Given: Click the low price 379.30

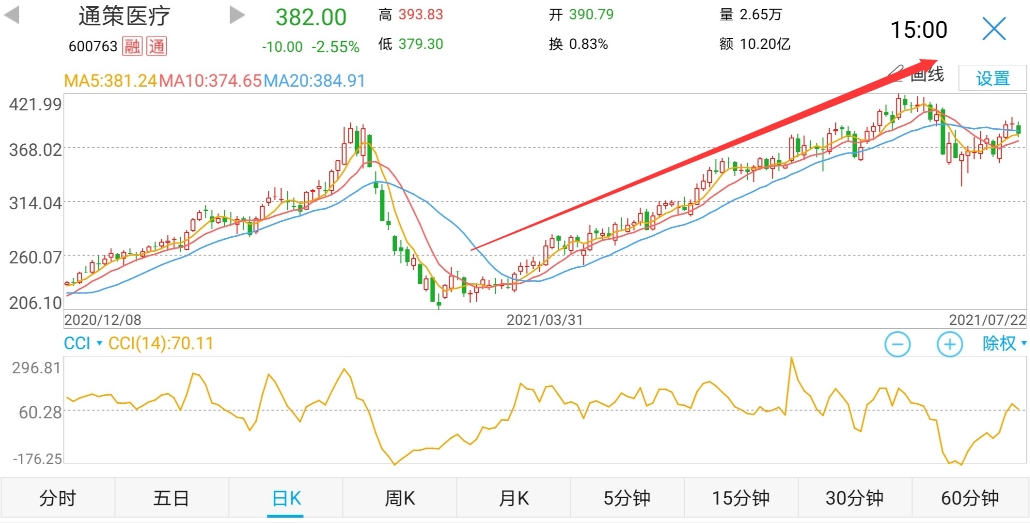Looking at the screenshot, I should coord(420,44).
